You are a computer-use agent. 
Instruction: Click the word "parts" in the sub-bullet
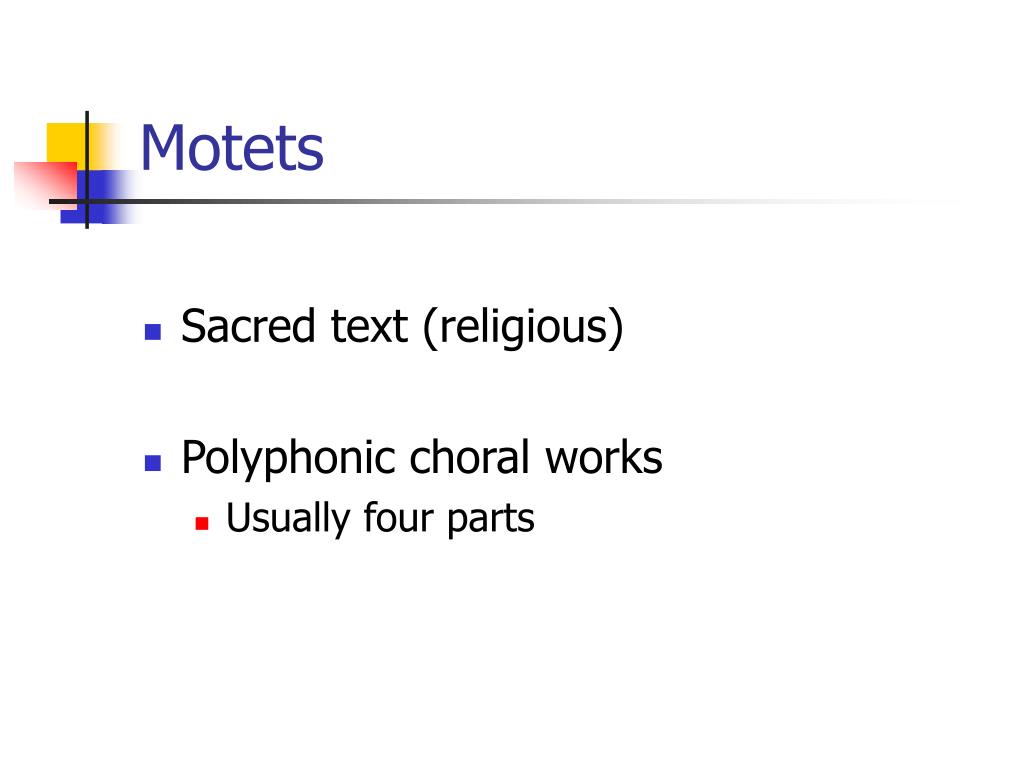click(x=491, y=521)
